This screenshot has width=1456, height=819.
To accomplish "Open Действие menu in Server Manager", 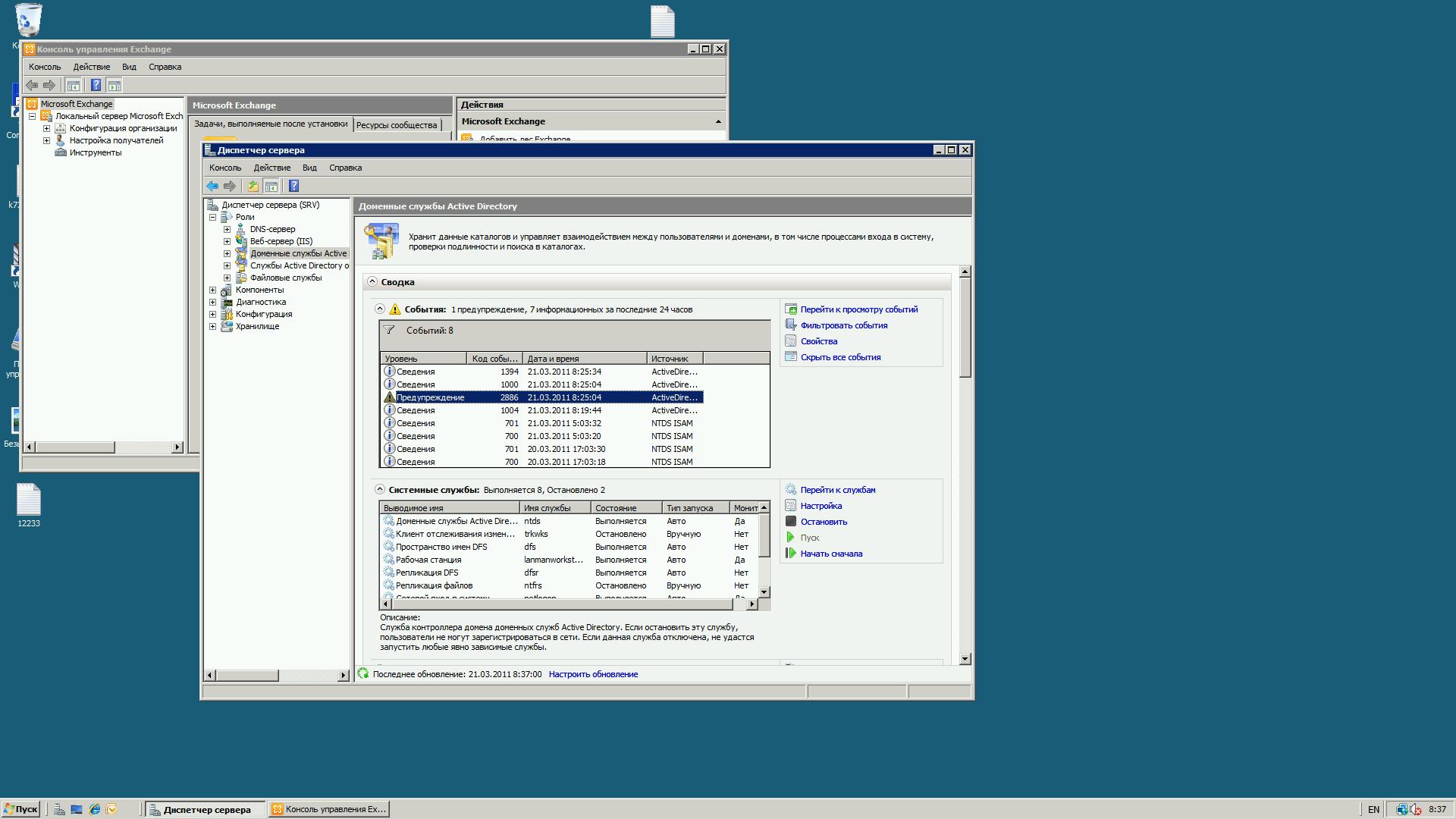I will tap(272, 168).
